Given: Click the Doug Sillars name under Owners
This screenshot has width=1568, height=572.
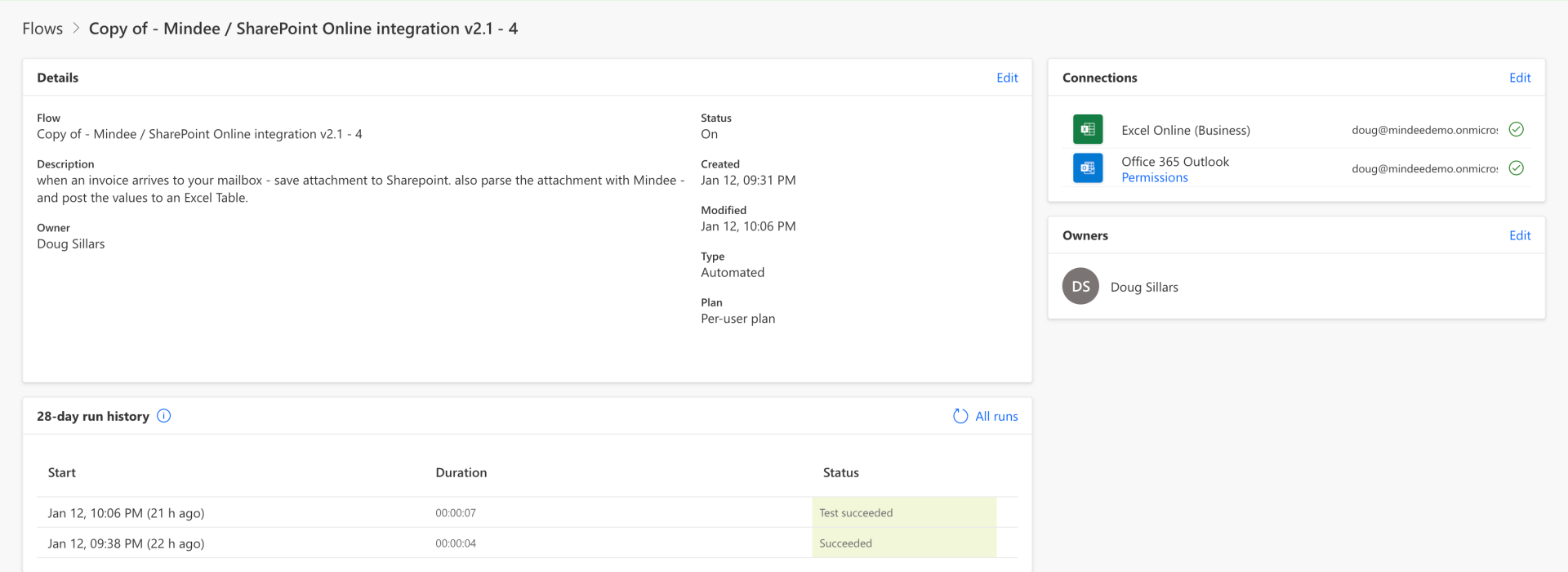Looking at the screenshot, I should (x=1144, y=287).
